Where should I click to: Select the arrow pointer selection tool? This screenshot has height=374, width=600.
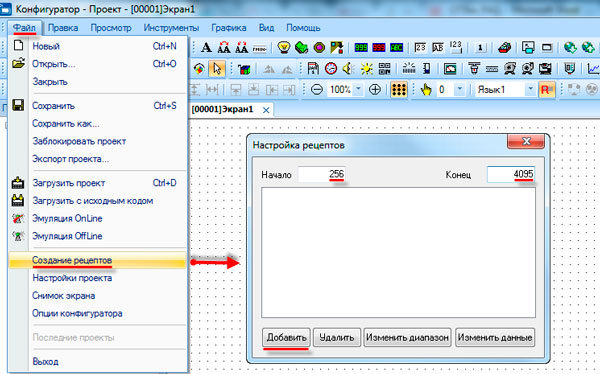point(217,69)
